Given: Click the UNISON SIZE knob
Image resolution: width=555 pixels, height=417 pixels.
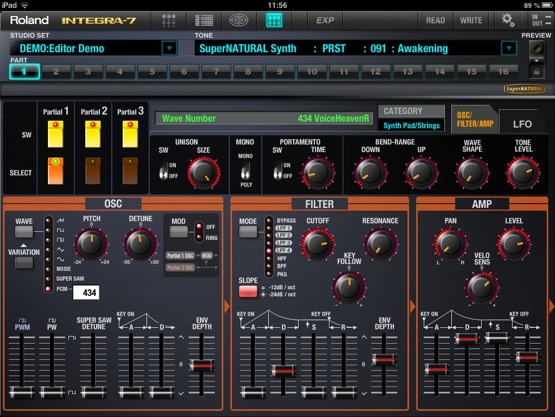Looking at the screenshot, I should tap(203, 173).
